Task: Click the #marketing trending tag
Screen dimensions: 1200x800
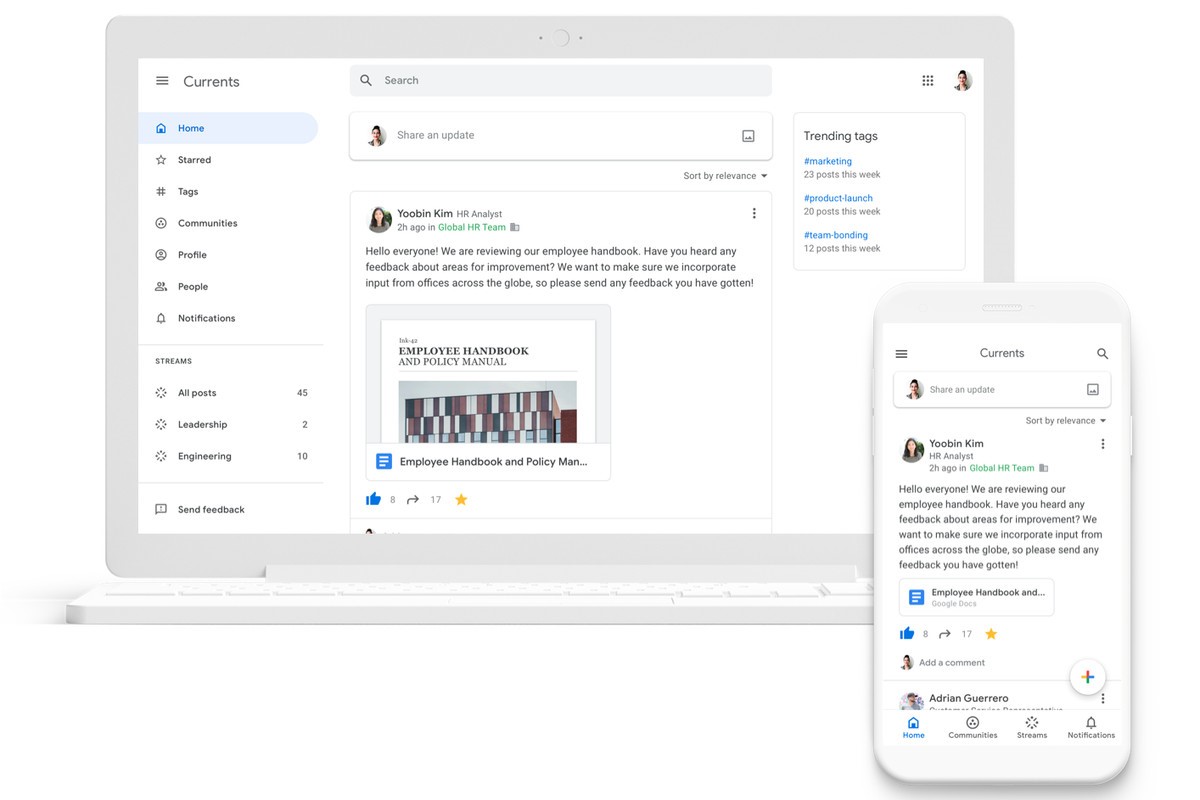Action: click(x=828, y=161)
